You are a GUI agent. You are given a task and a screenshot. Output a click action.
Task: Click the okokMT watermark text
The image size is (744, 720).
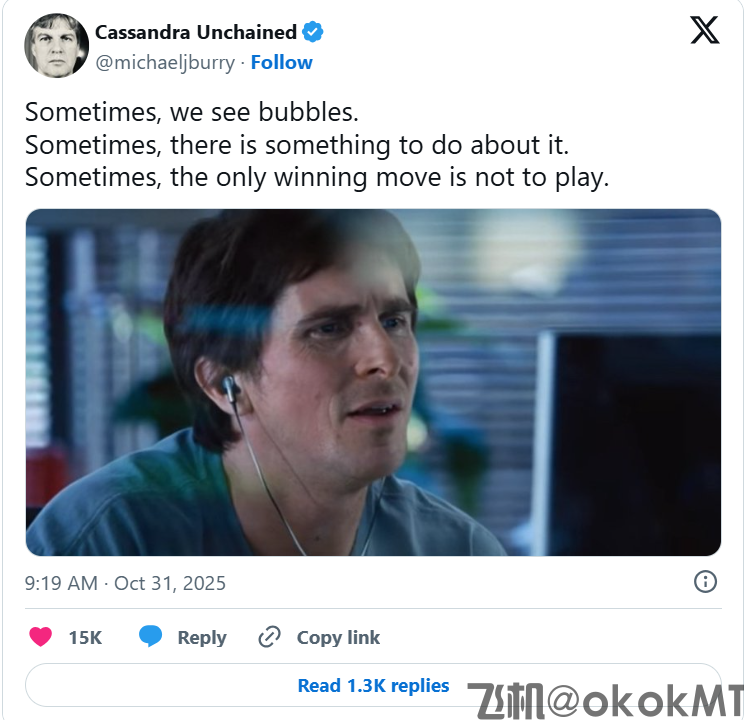pos(606,701)
